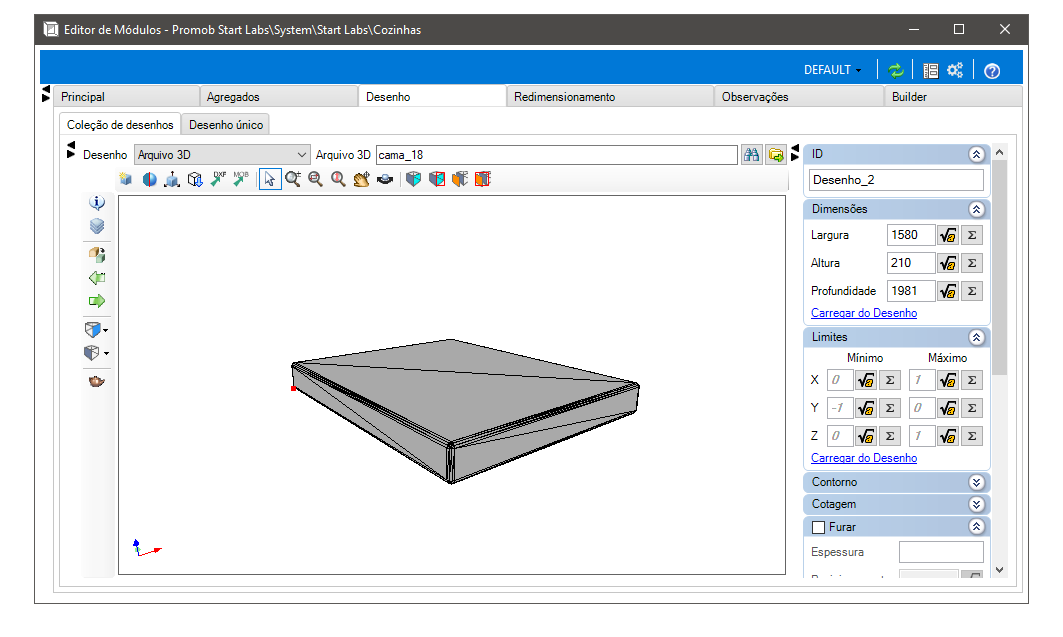Viewport: 1063px width, 637px height.
Task: Switch to the Principal tab
Action: 126,97
